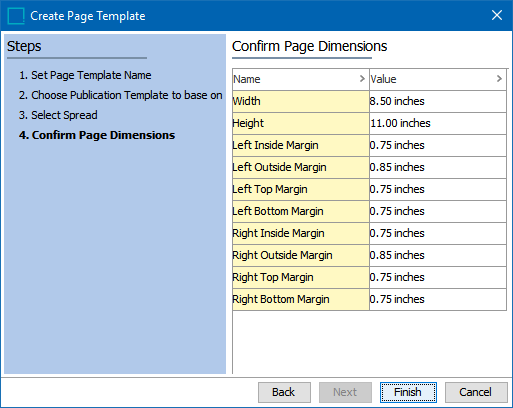Viewport: 513px width, 408px height.
Task: Go back with the Back button
Action: [284, 392]
